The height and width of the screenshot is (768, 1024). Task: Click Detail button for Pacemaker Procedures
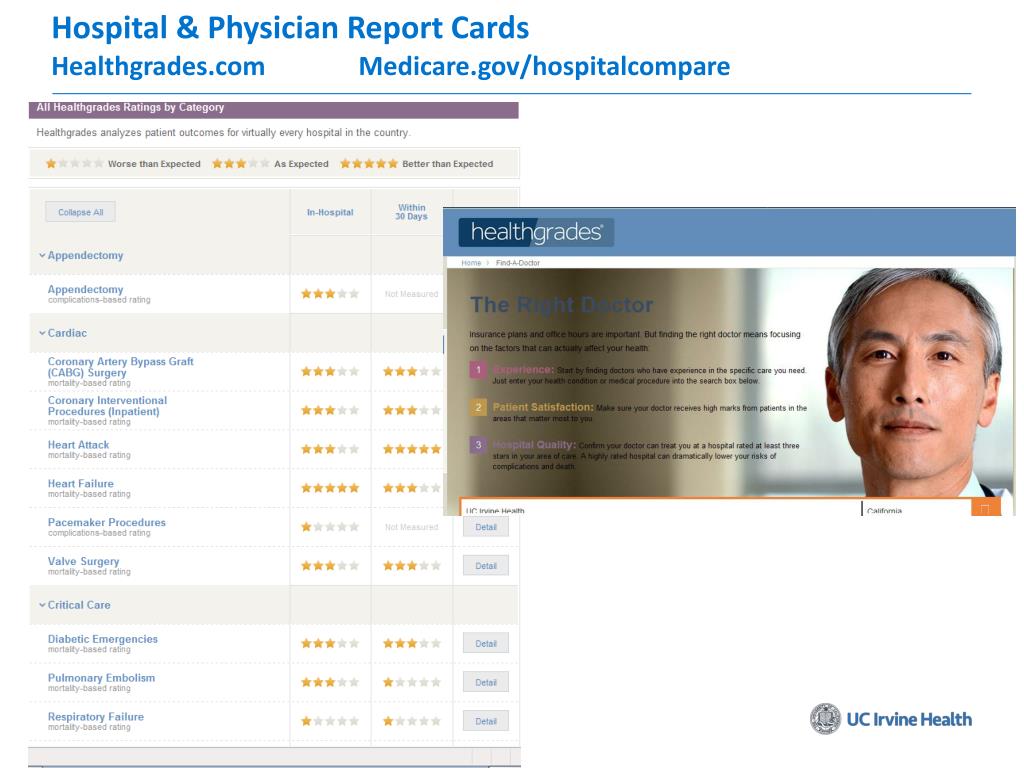486,527
